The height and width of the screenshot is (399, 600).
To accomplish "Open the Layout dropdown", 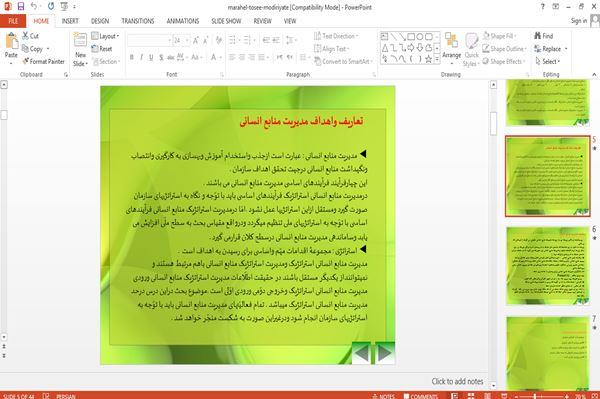I will pyautogui.click(x=105, y=36).
